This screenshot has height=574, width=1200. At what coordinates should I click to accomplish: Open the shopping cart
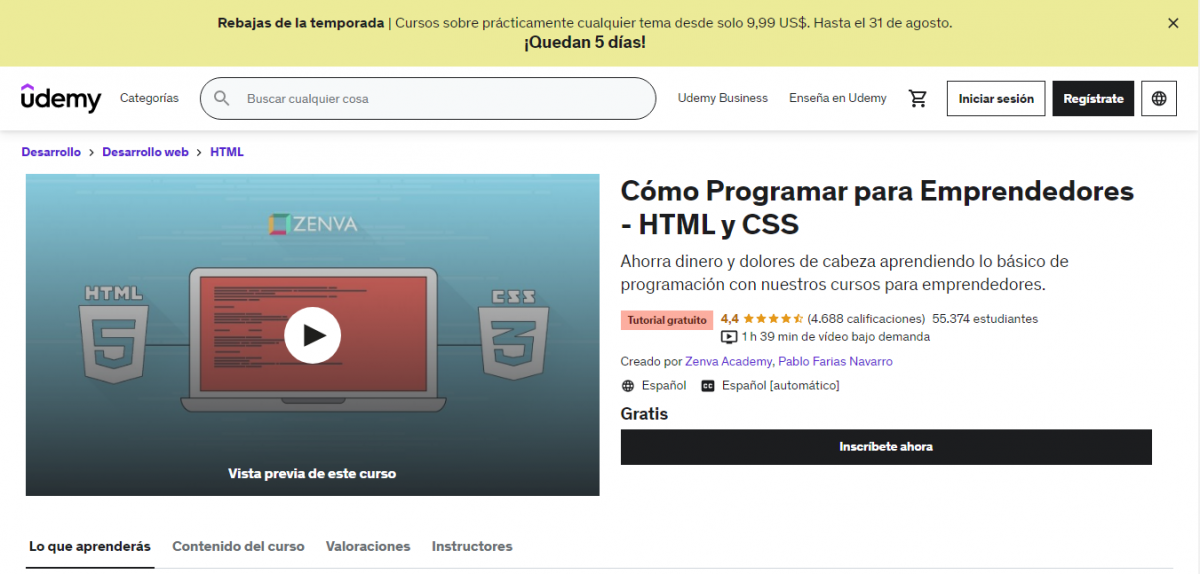tap(917, 98)
